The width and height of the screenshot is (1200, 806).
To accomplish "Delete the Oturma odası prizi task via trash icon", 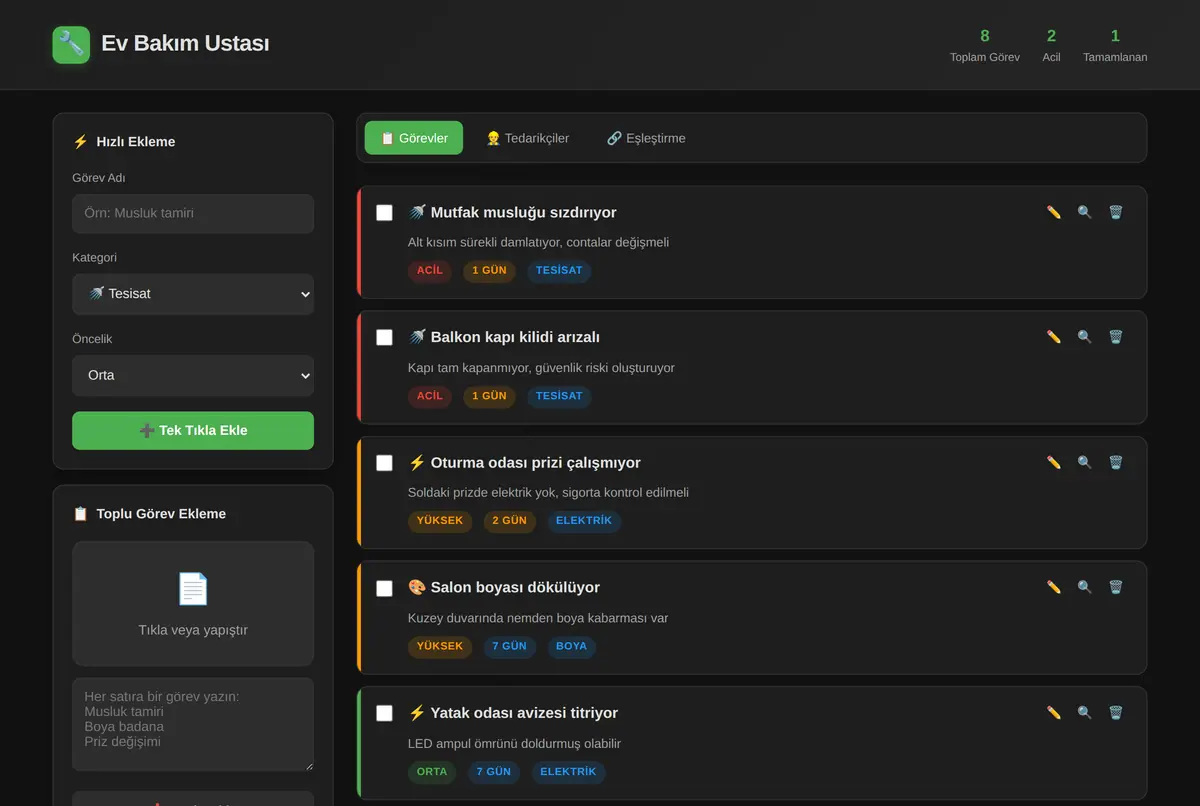I will [x=1116, y=462].
